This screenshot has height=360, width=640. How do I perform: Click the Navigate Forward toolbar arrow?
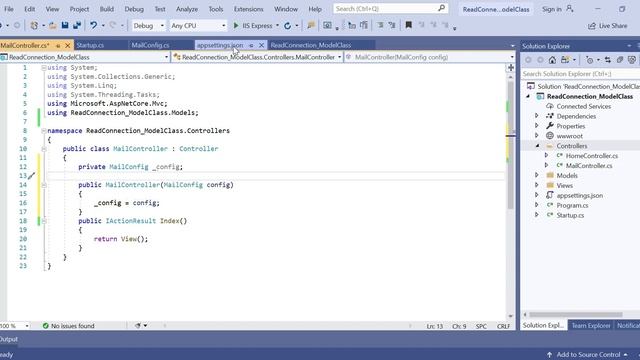click(x=17, y=25)
